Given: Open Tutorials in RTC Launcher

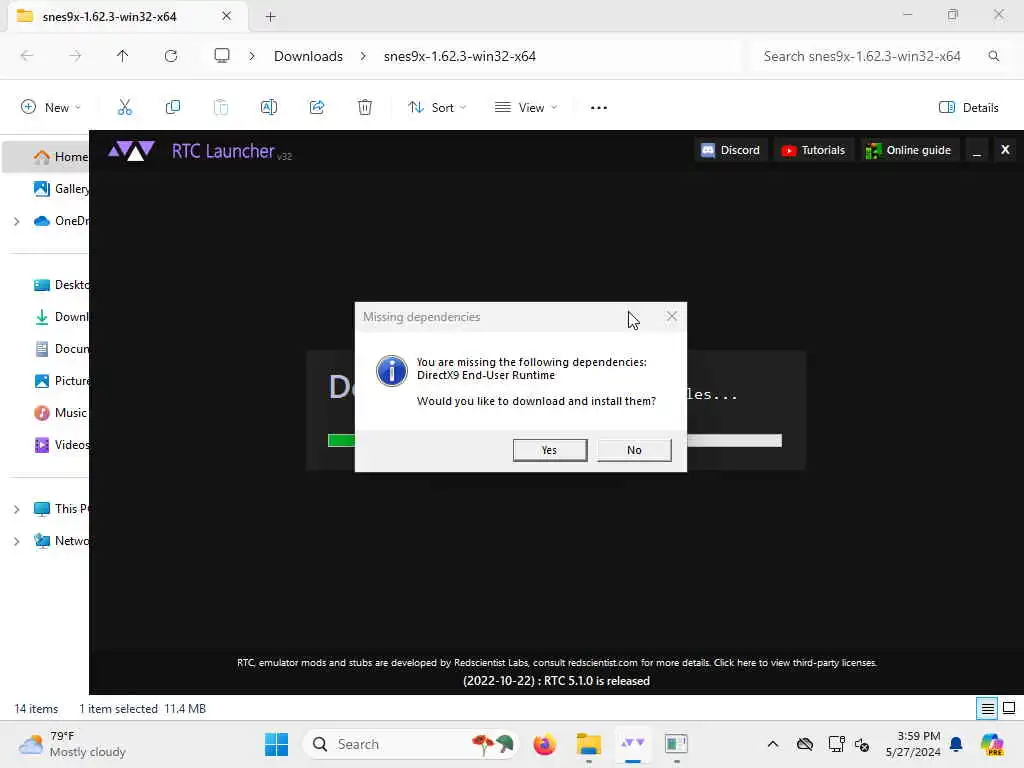Looking at the screenshot, I should tap(813, 150).
